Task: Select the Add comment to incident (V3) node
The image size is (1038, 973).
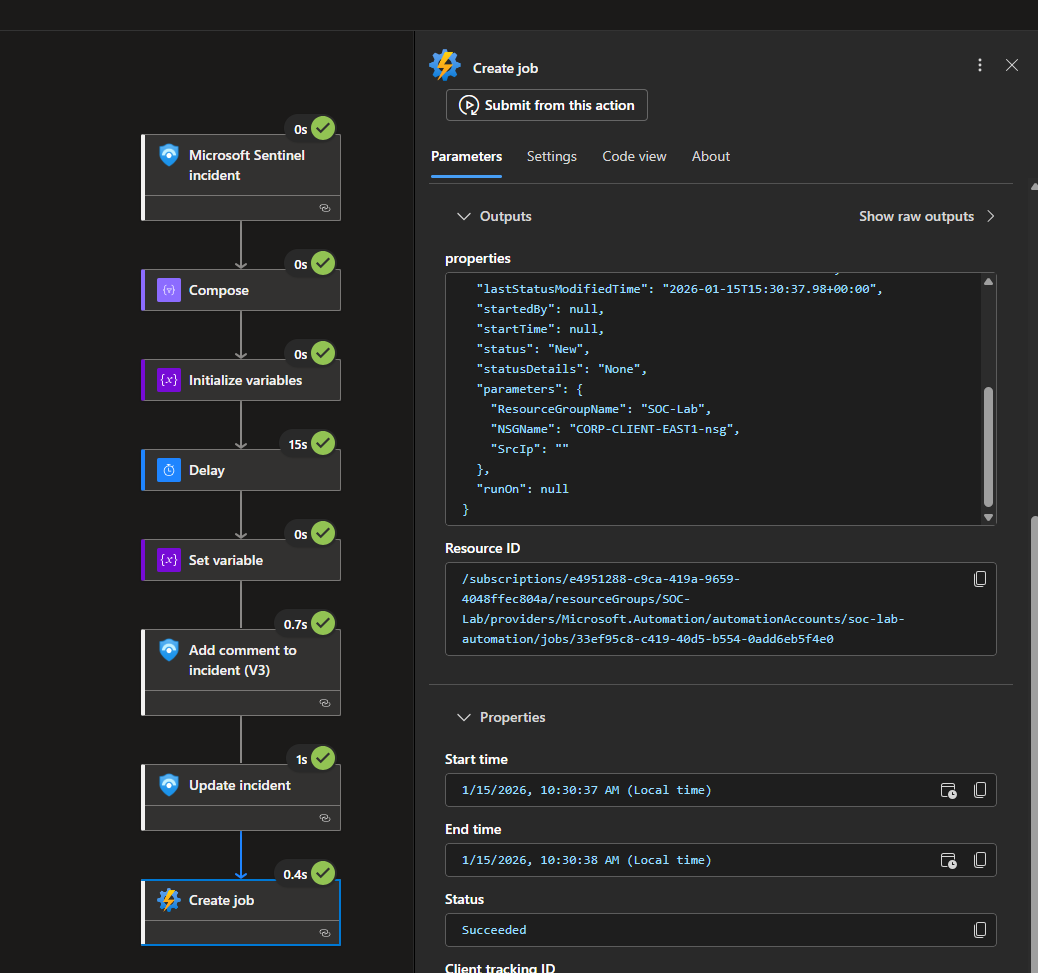Action: pyautogui.click(x=242, y=660)
